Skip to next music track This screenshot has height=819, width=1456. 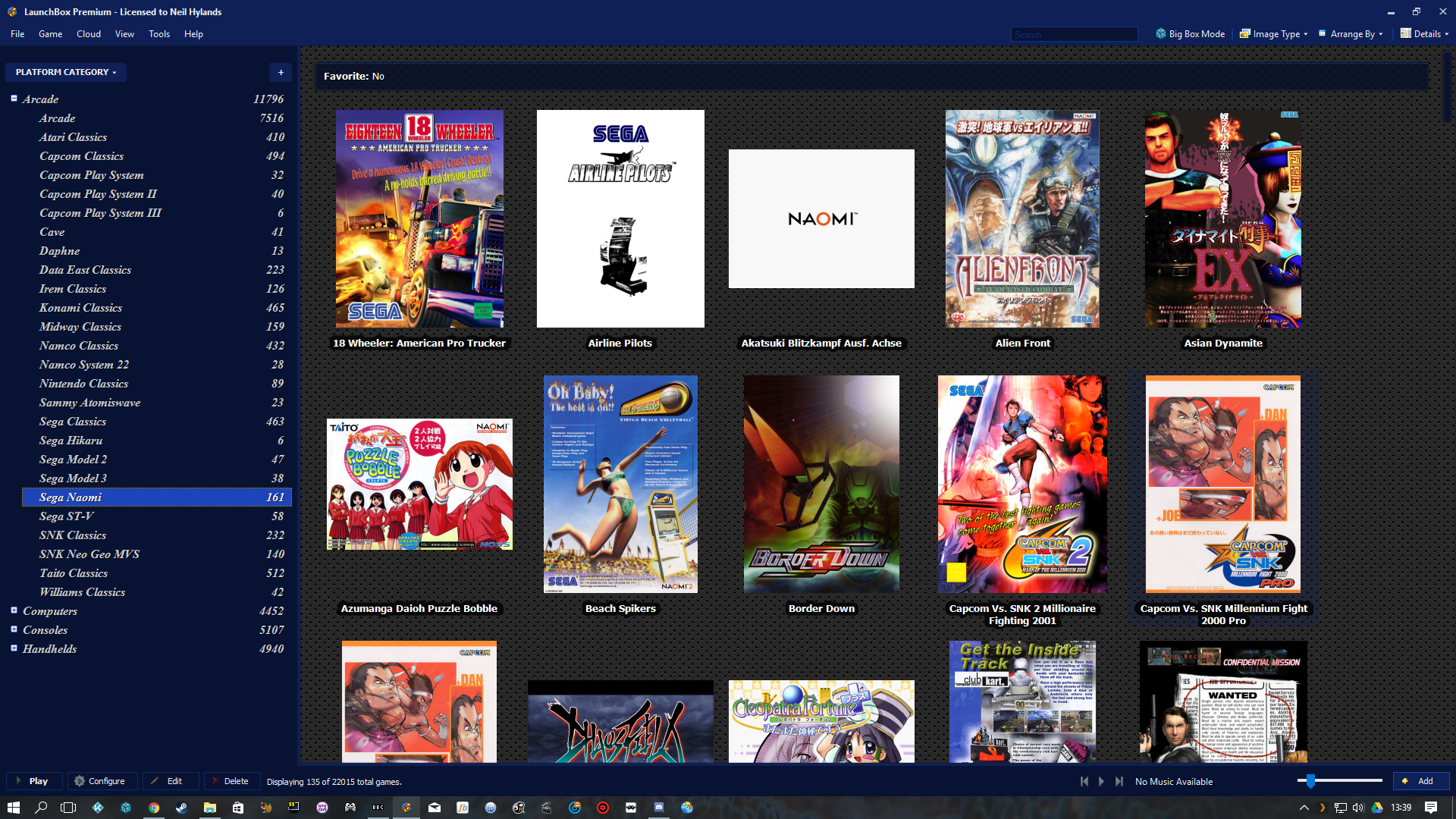click(1119, 781)
